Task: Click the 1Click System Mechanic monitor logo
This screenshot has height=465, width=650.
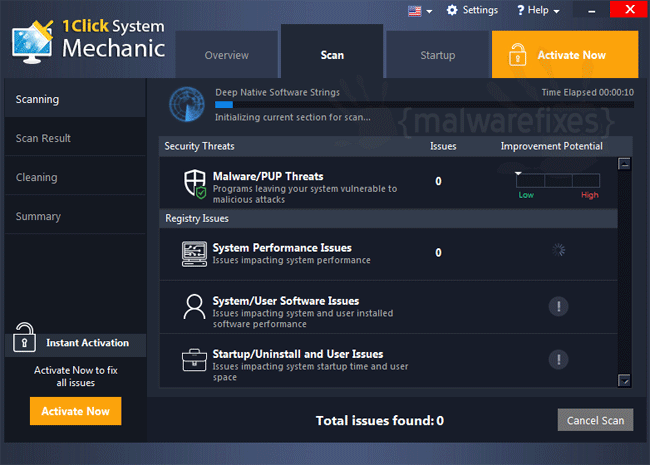Action: [x=32, y=42]
